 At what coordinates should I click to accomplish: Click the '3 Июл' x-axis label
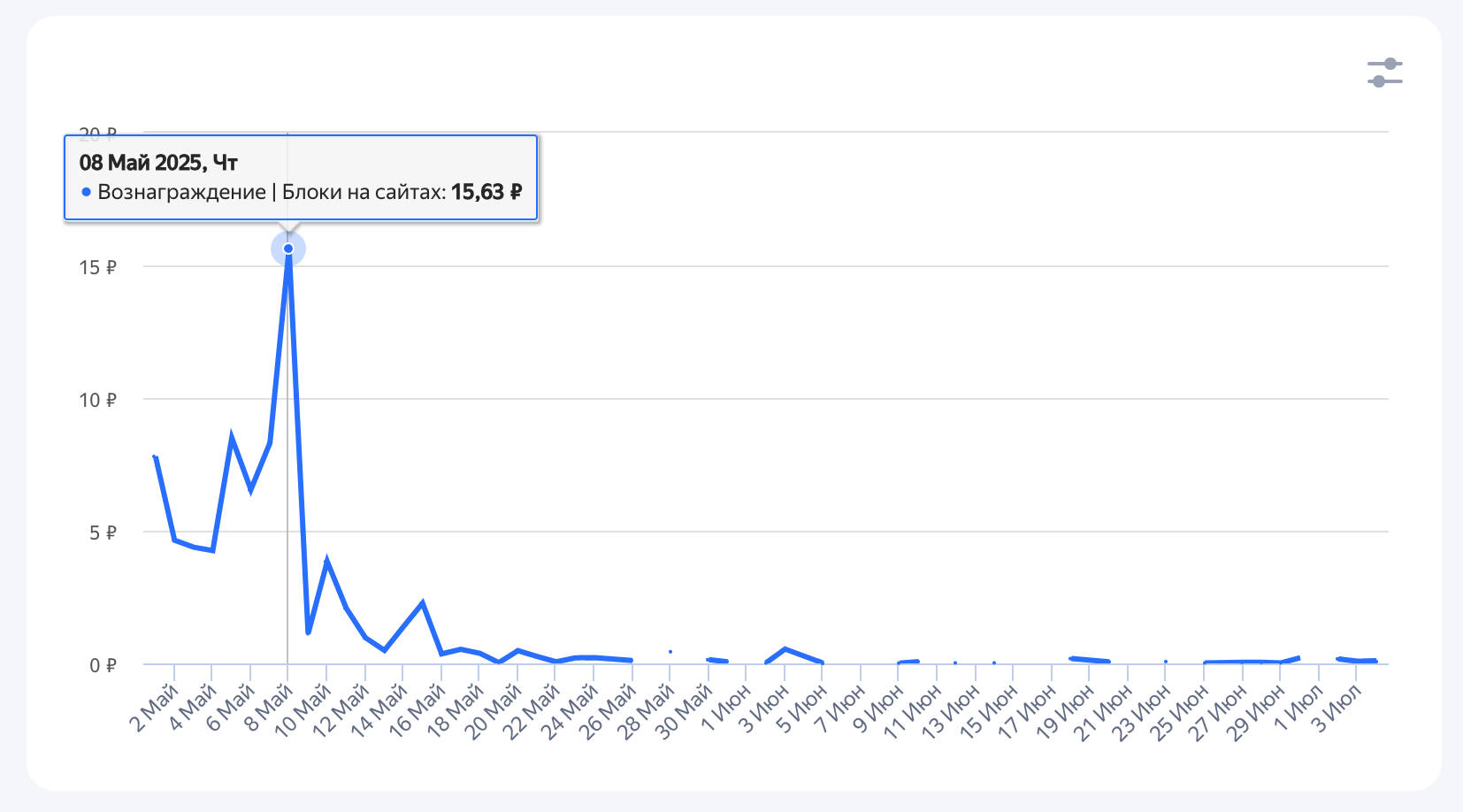click(1336, 709)
